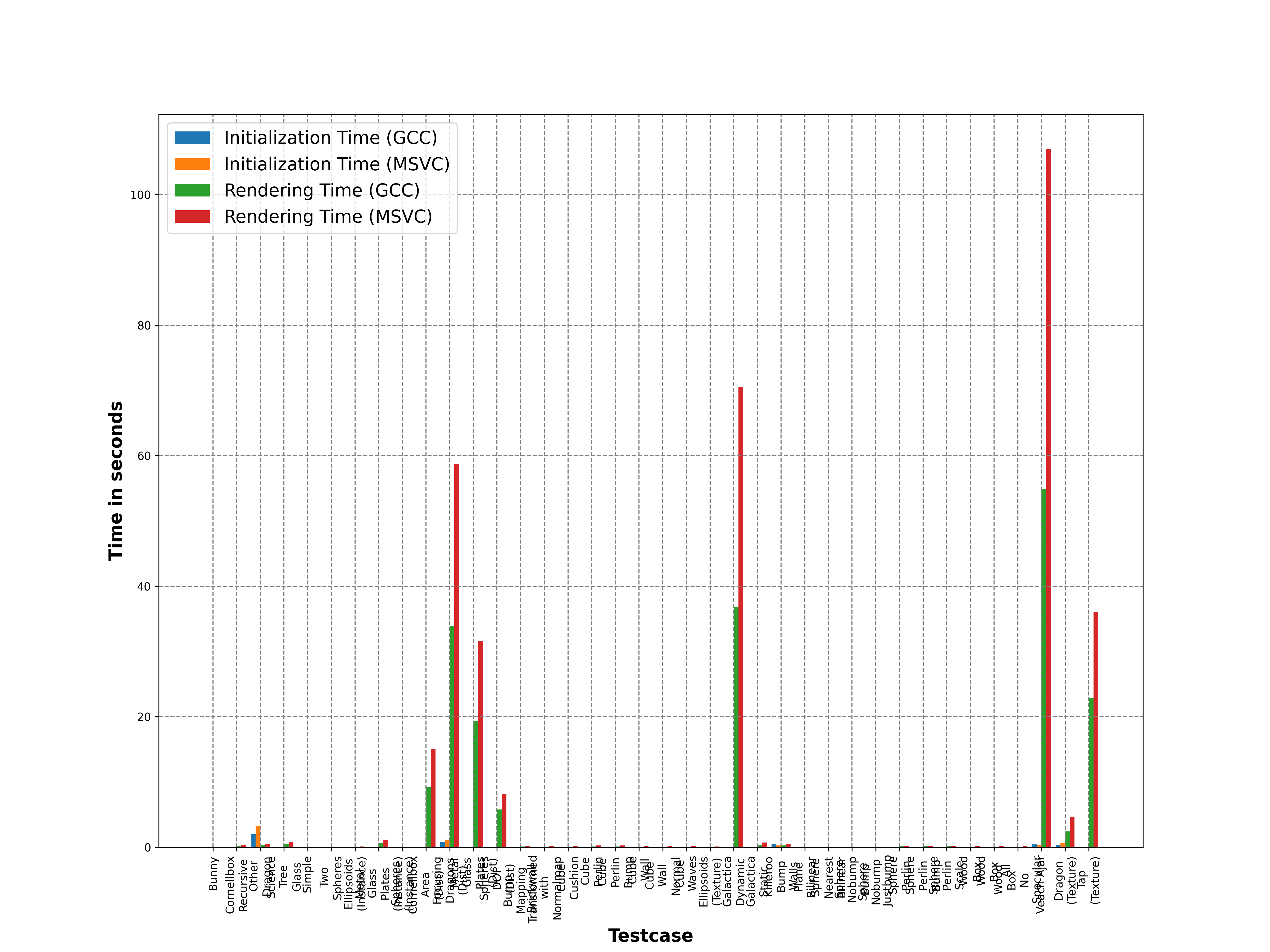1270x952 pixels.
Task: Click the 'Time in seconds' y-axis title
Action: [x=115, y=480]
